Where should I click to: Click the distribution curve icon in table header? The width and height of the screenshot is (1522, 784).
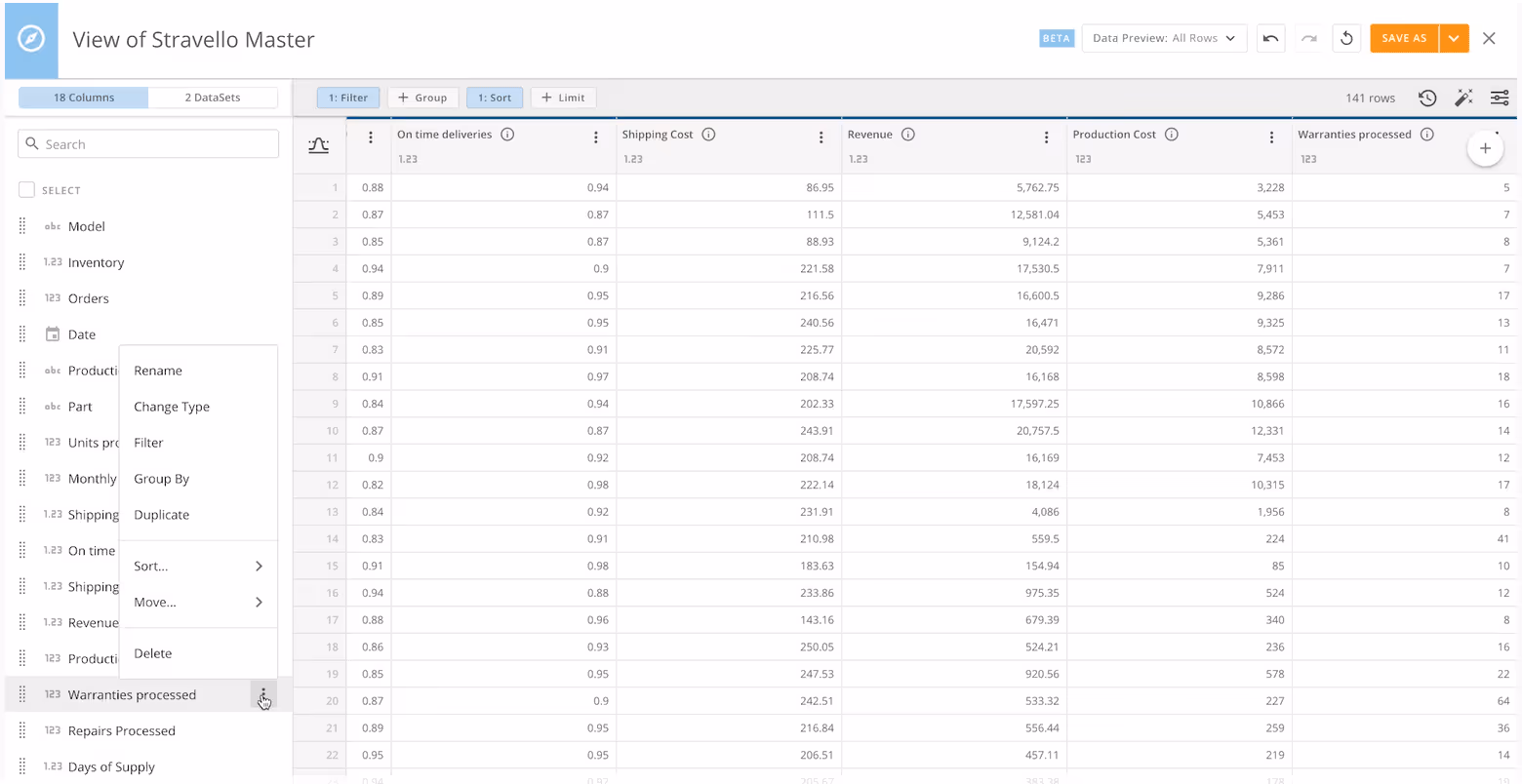click(x=318, y=145)
